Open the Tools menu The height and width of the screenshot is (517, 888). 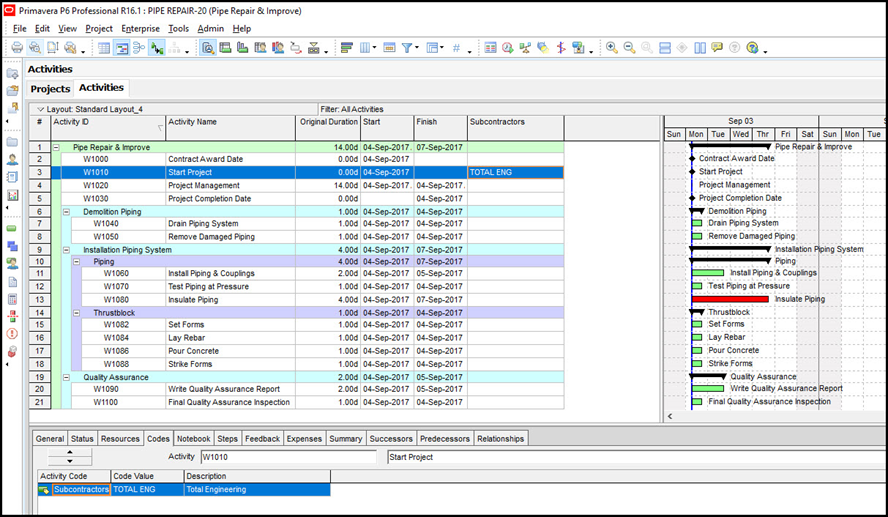tap(178, 28)
